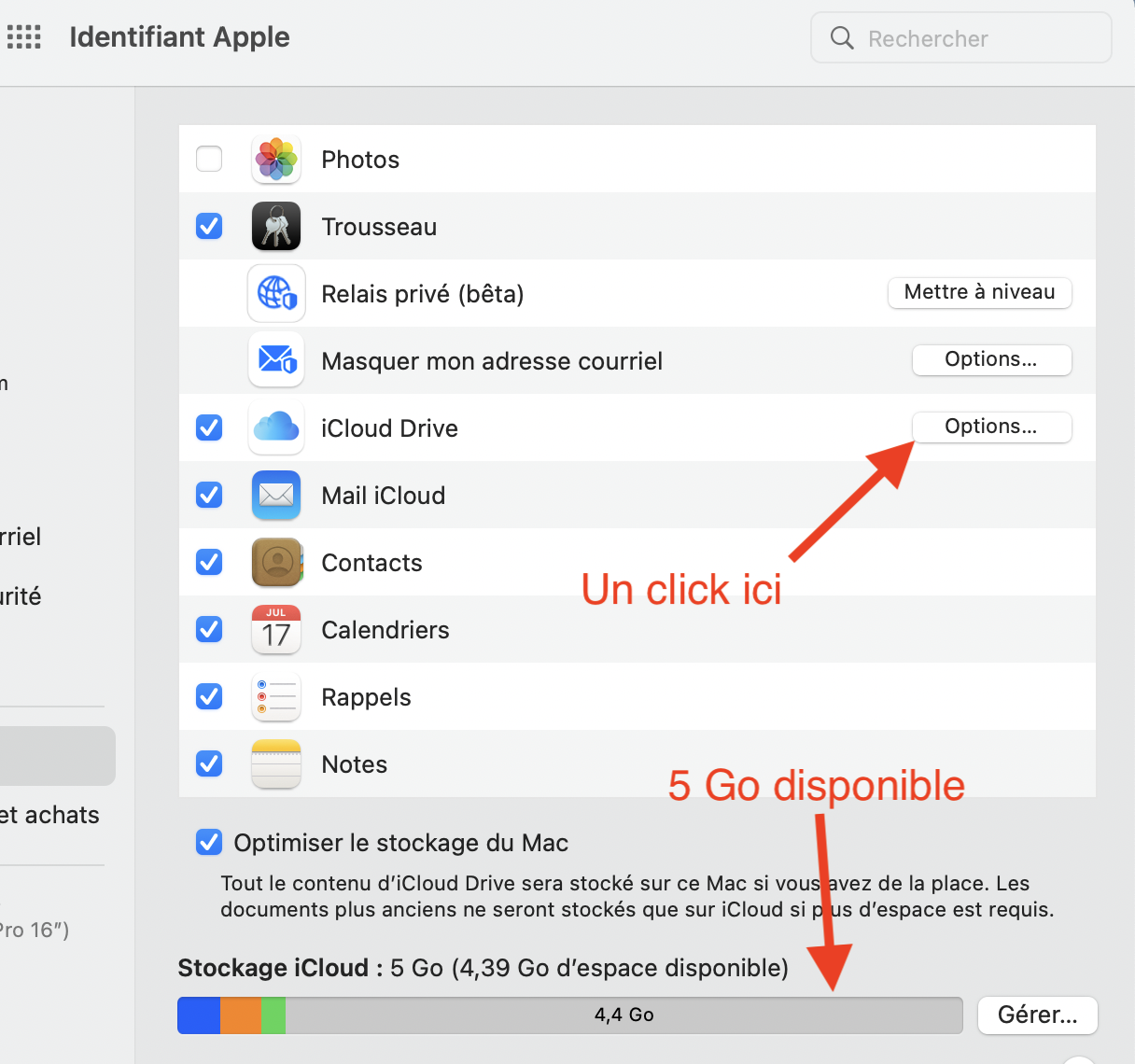Click the Rappels list icon

(x=276, y=697)
